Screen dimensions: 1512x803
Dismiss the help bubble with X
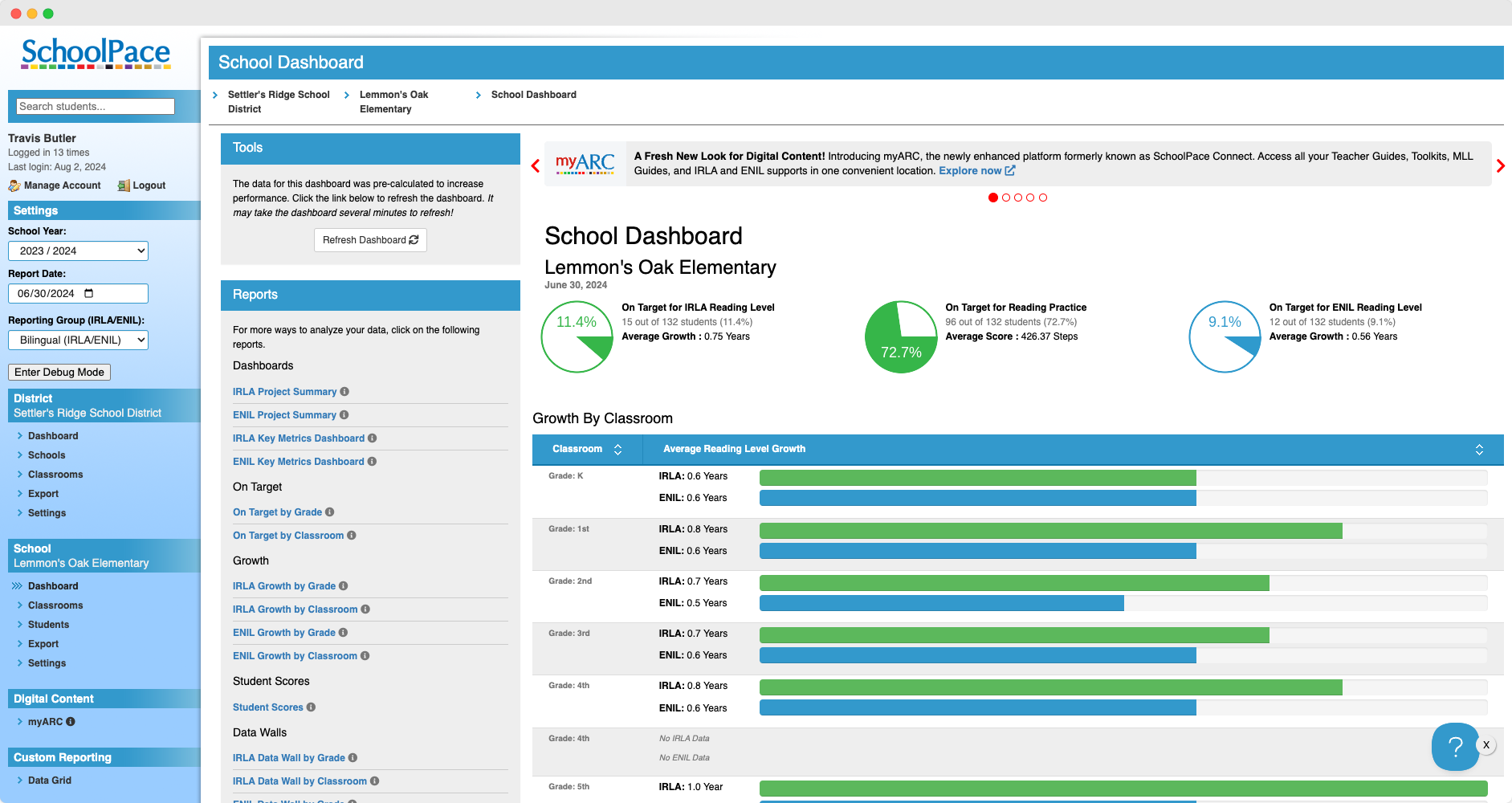pos(1486,744)
